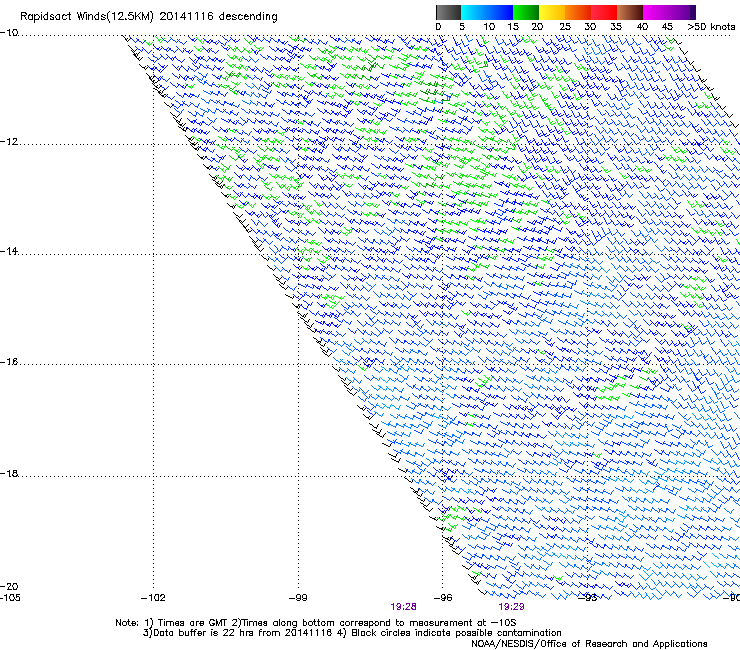Click the brown 35-40 knots legend segment
The width and height of the screenshot is (740, 650).
click(630, 12)
